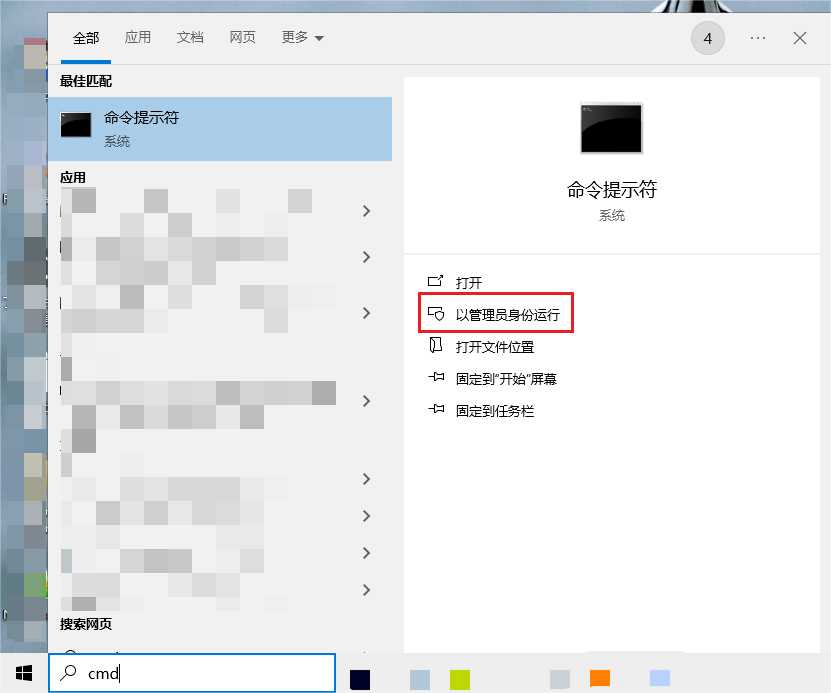This screenshot has width=831, height=693.
Task: Switch to the 应用 tab
Action: 138,37
